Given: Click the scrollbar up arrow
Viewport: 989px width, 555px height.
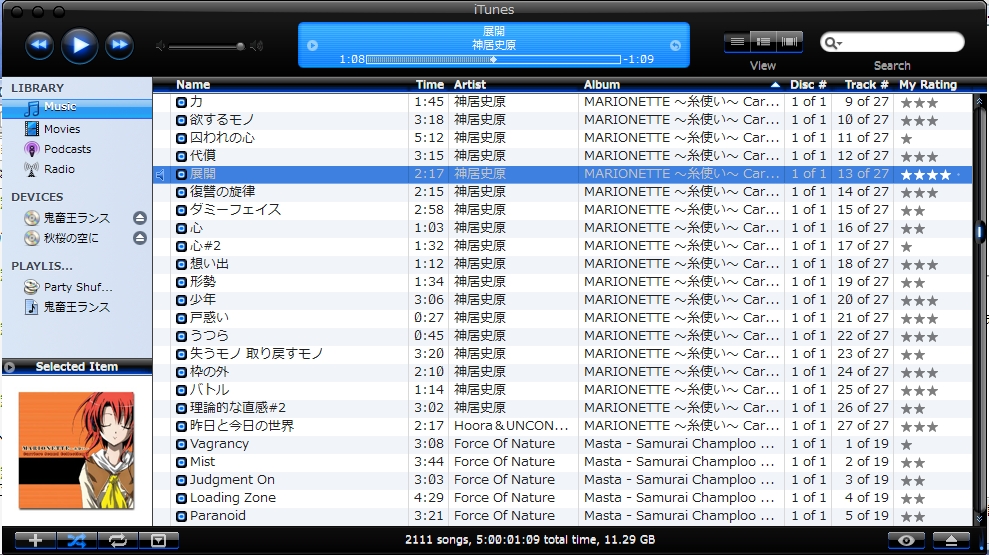Looking at the screenshot, I should pyautogui.click(x=980, y=101).
